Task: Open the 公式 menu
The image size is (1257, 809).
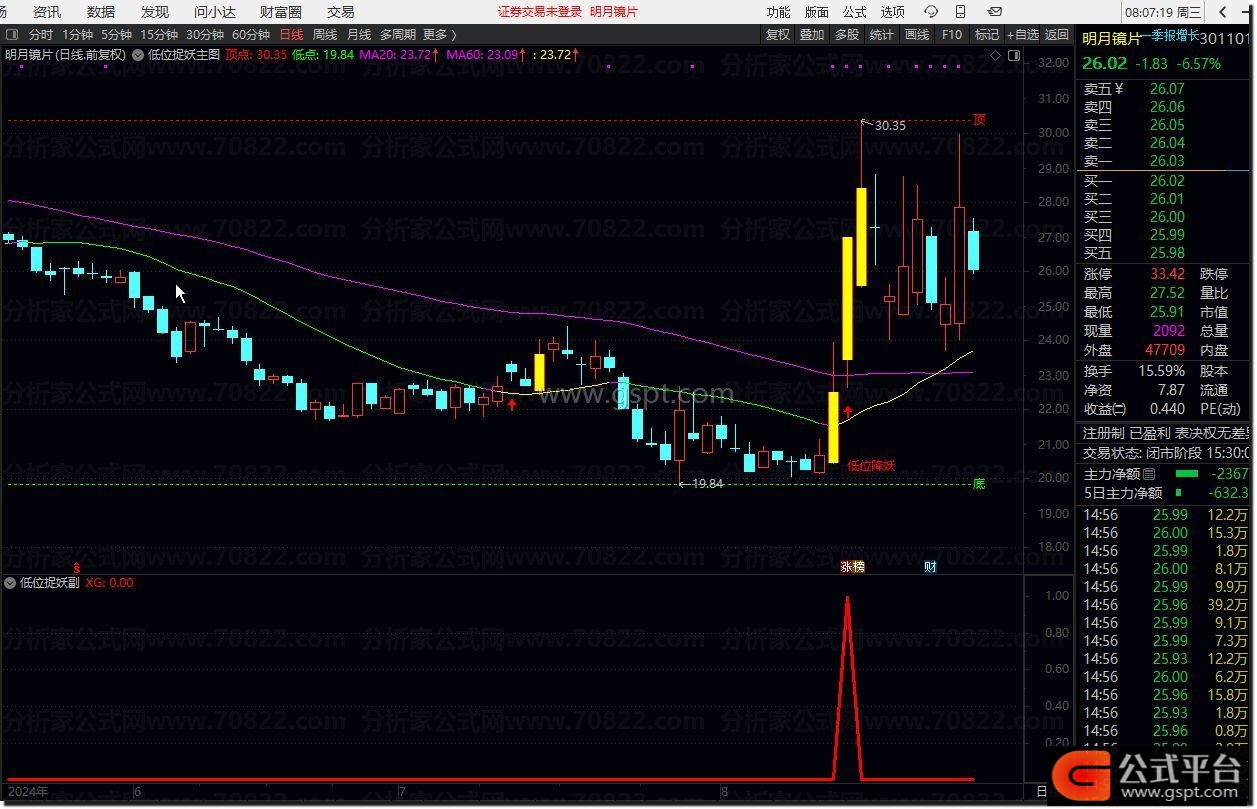Action: [x=854, y=12]
